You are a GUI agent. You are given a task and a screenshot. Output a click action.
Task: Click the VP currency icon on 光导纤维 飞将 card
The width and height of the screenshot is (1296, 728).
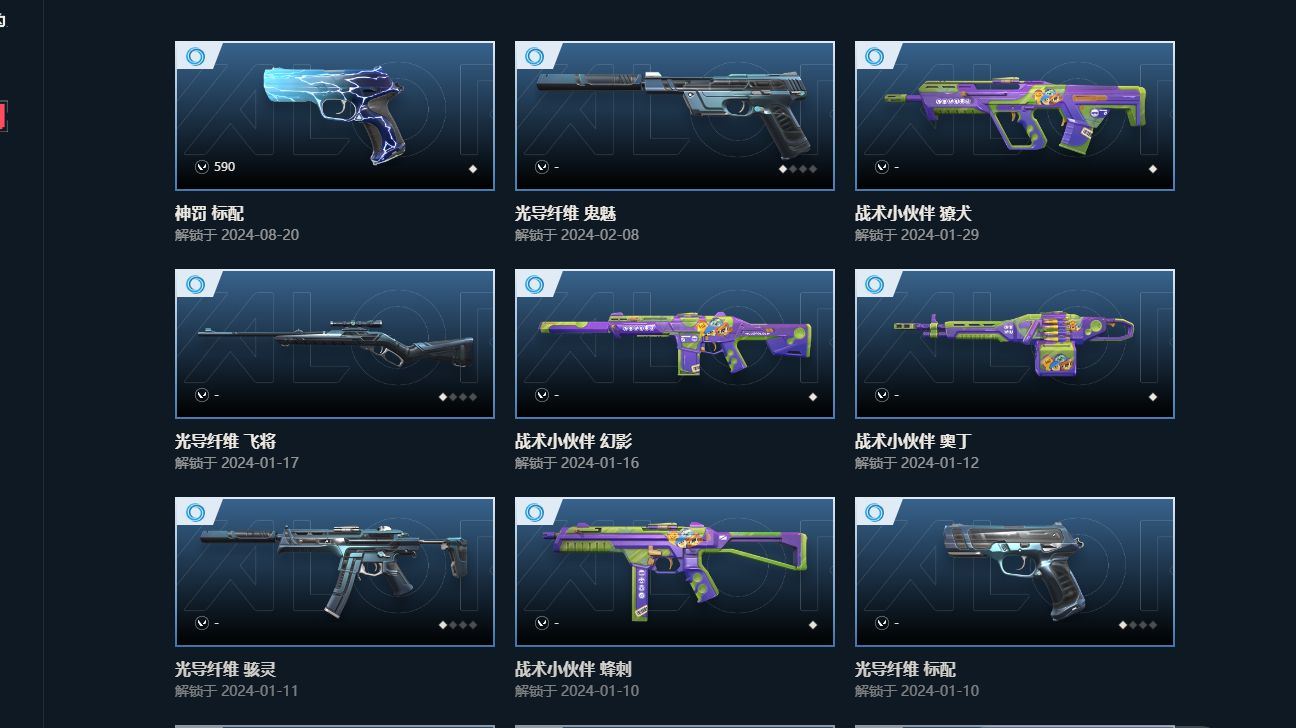point(202,395)
